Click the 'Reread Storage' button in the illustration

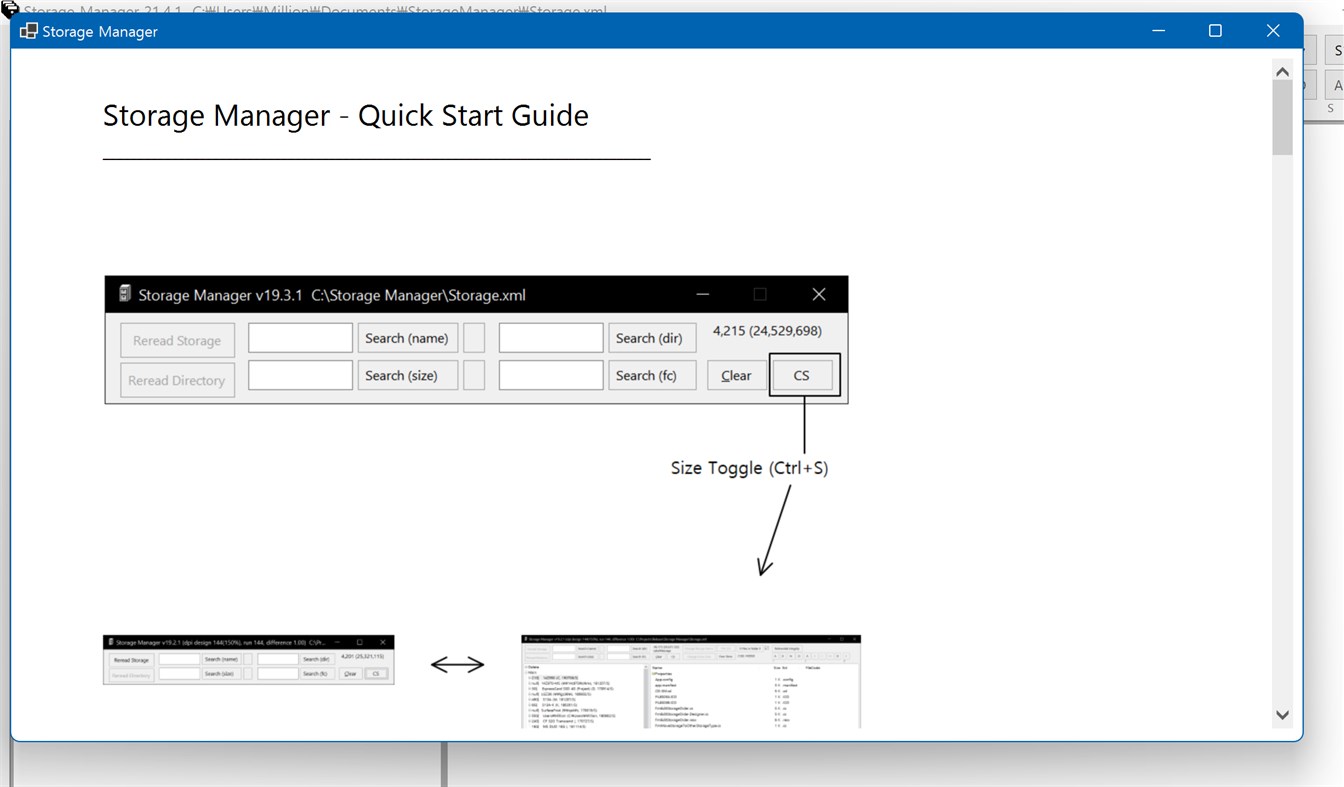(177, 340)
